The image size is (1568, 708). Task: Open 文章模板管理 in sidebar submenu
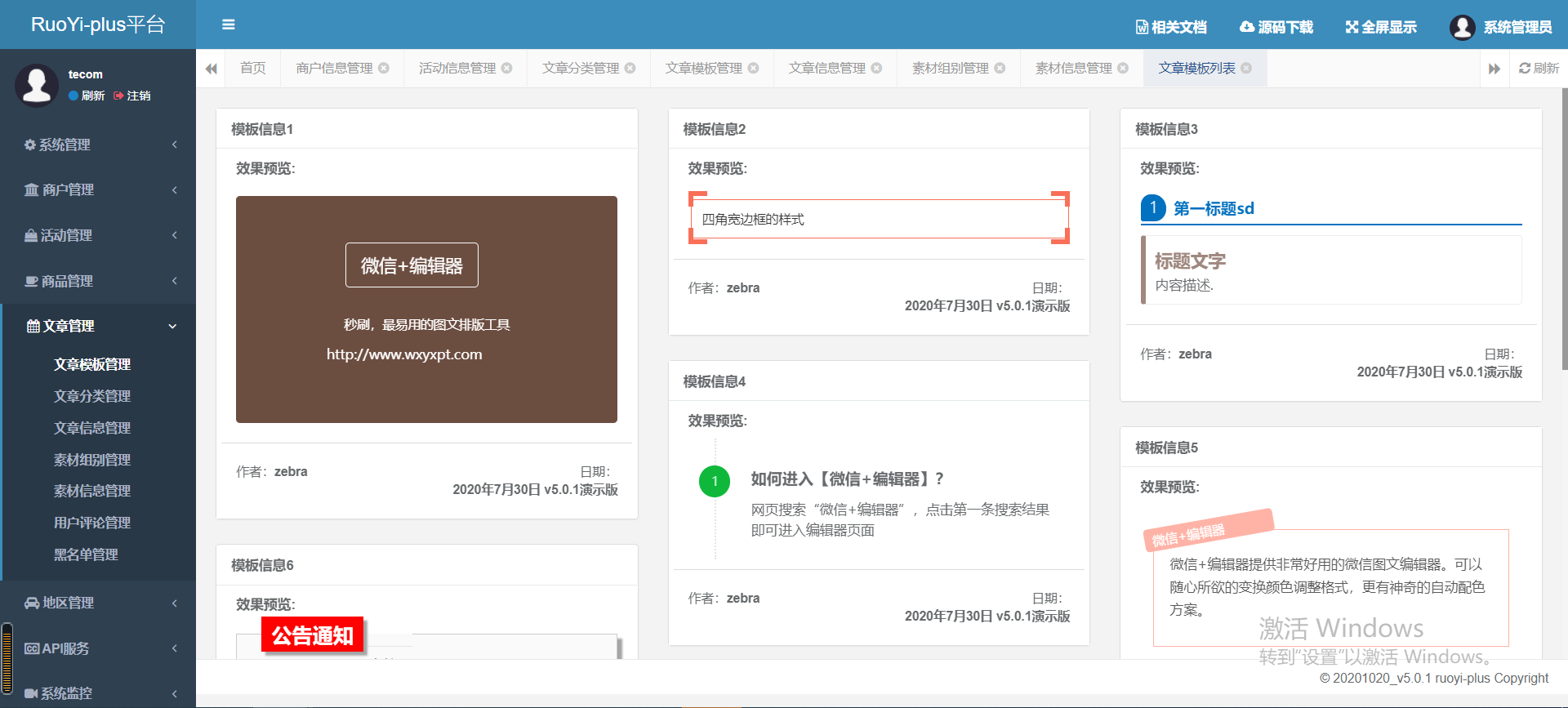point(92,364)
